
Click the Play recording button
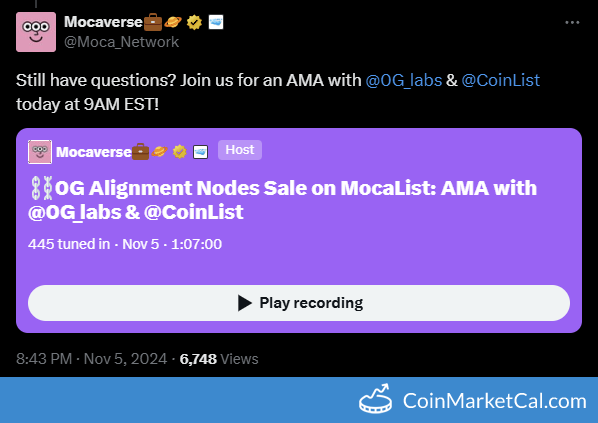[299, 303]
